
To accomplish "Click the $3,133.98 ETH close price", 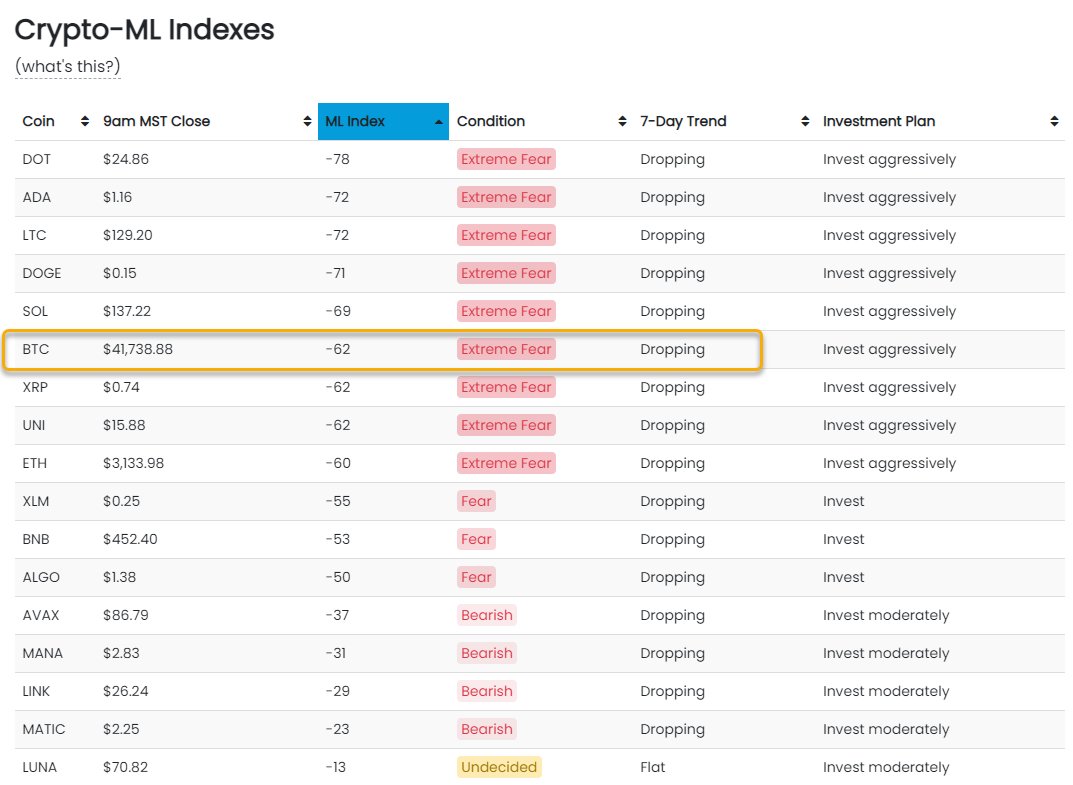I will [133, 463].
